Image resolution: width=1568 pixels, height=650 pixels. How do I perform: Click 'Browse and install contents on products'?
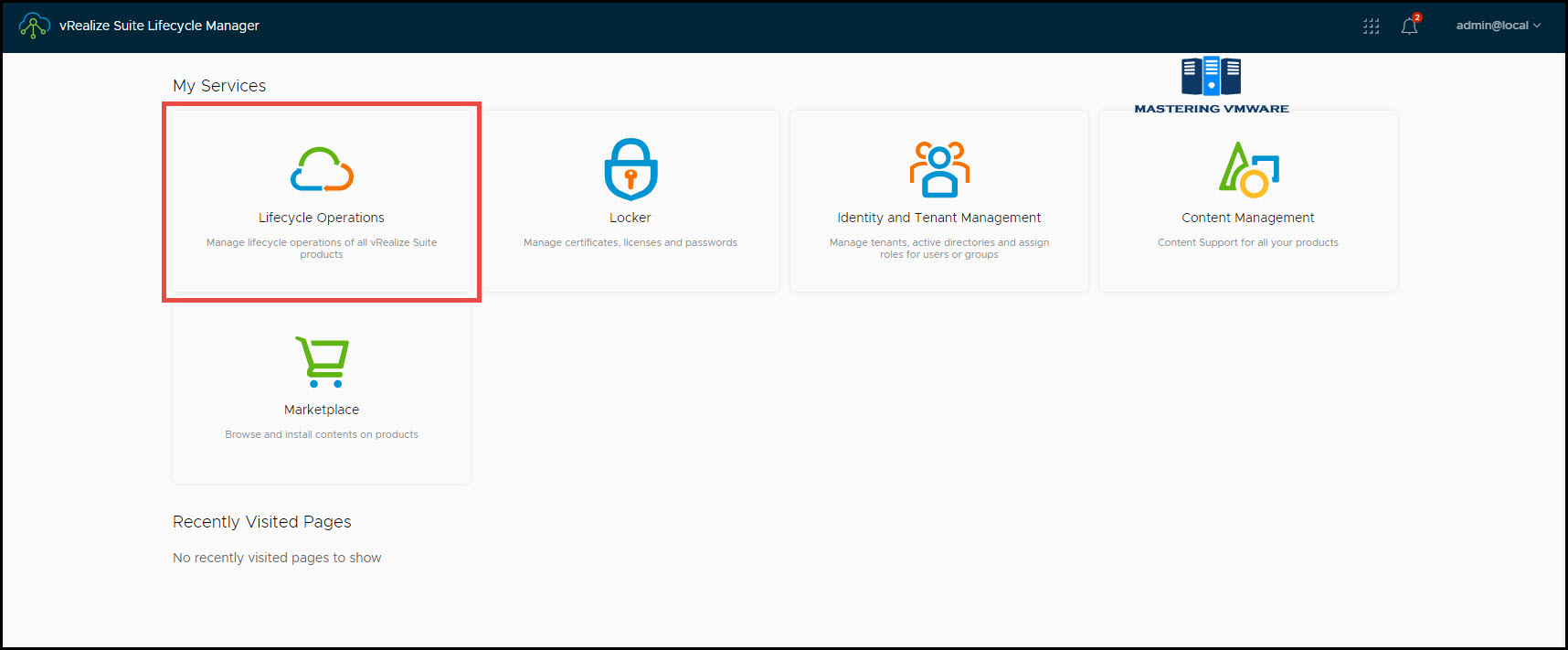tap(322, 434)
